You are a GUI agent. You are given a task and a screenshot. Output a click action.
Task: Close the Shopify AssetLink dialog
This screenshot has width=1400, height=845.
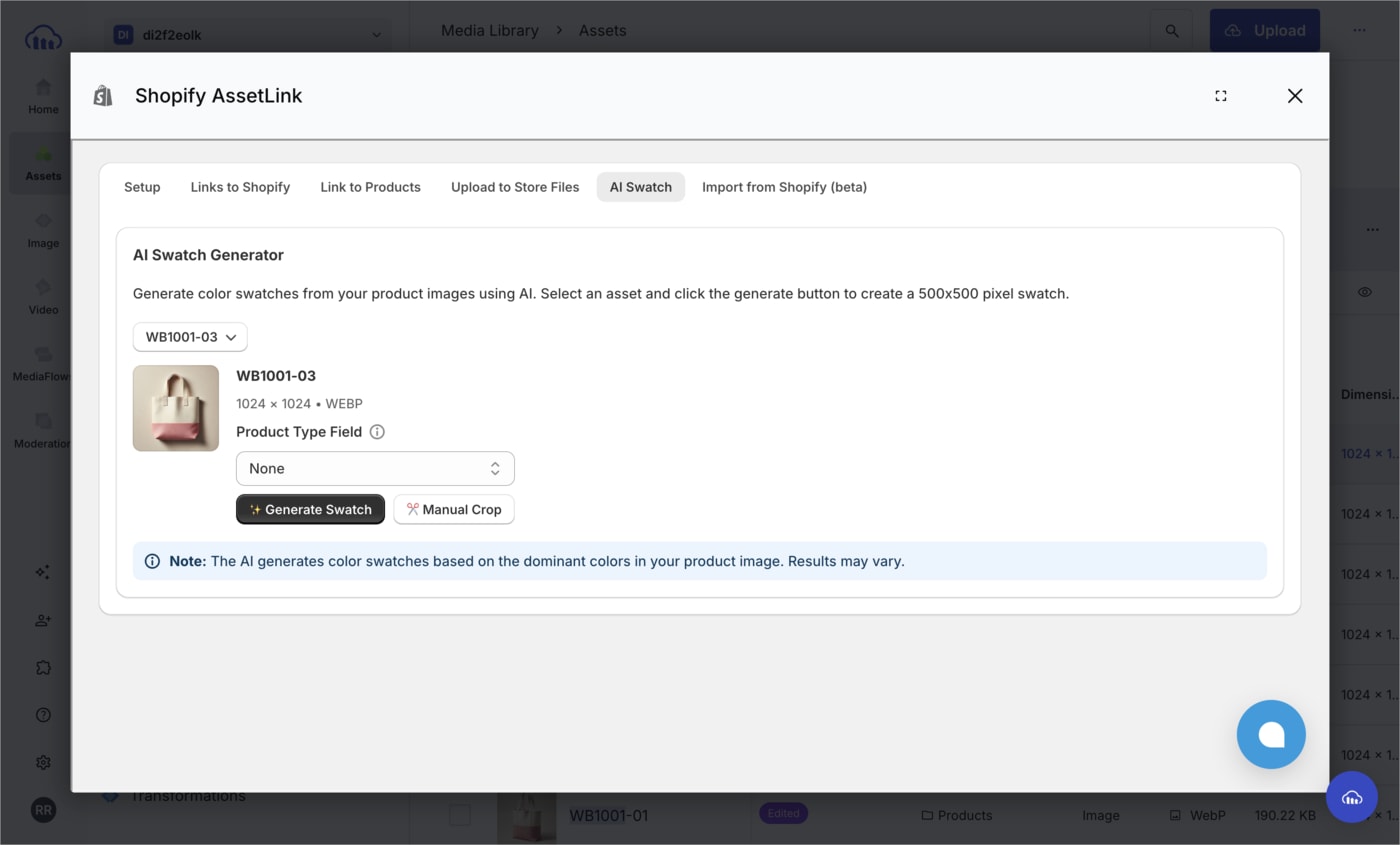[1295, 96]
